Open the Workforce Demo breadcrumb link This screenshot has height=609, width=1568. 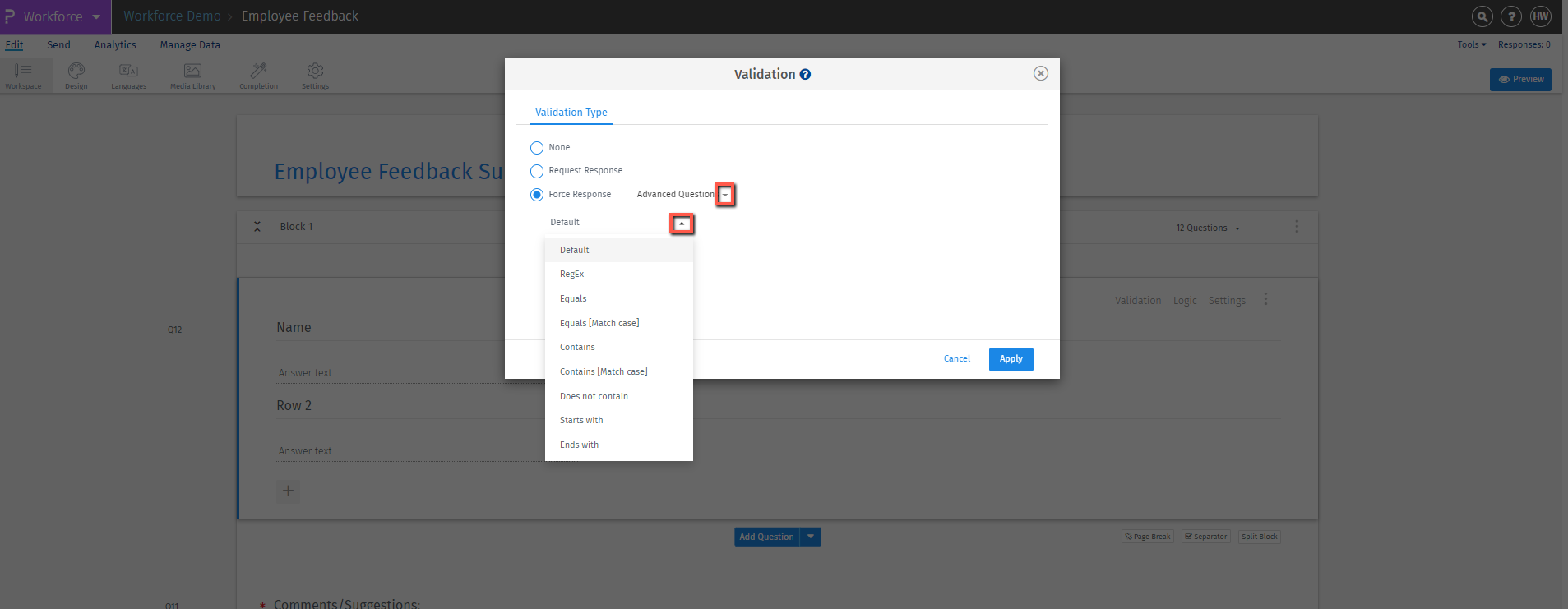(172, 16)
